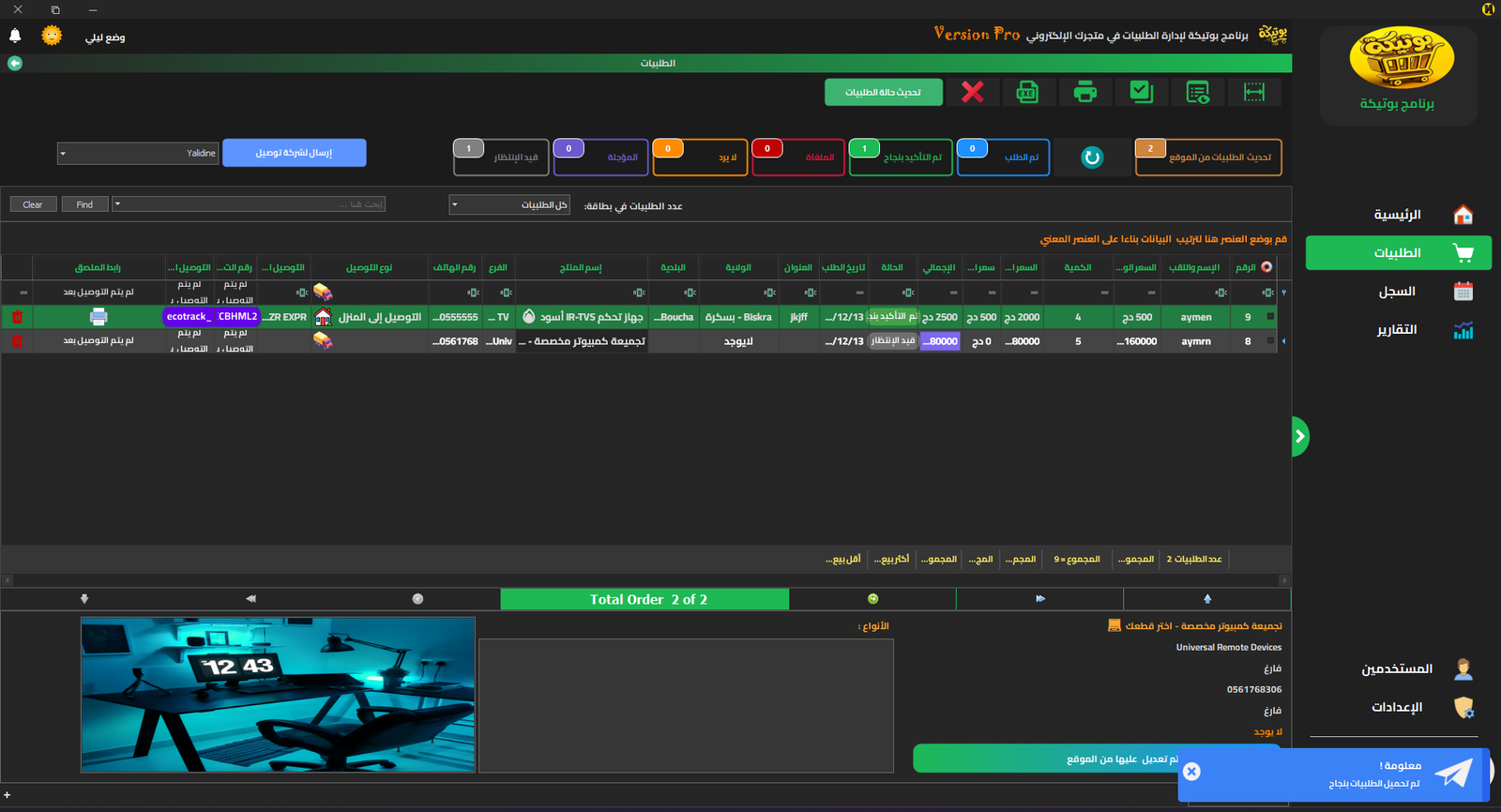
Task: Open السجل in the sidebar
Action: point(1398,292)
